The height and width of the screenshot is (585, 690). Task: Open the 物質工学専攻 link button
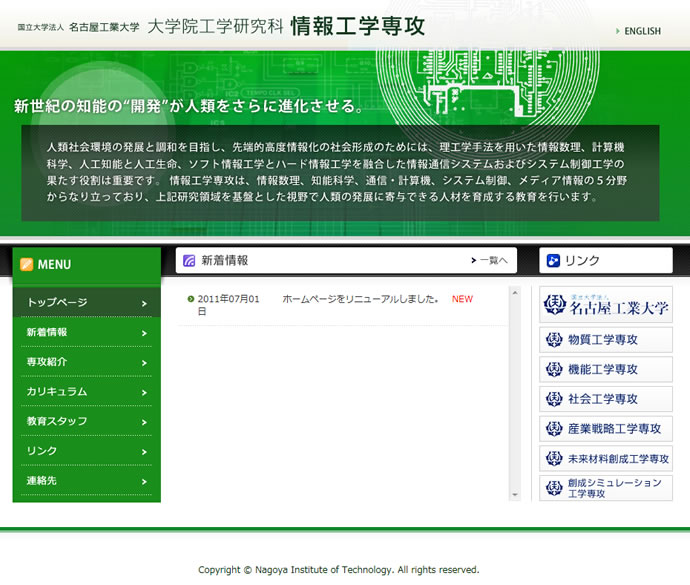coord(606,340)
